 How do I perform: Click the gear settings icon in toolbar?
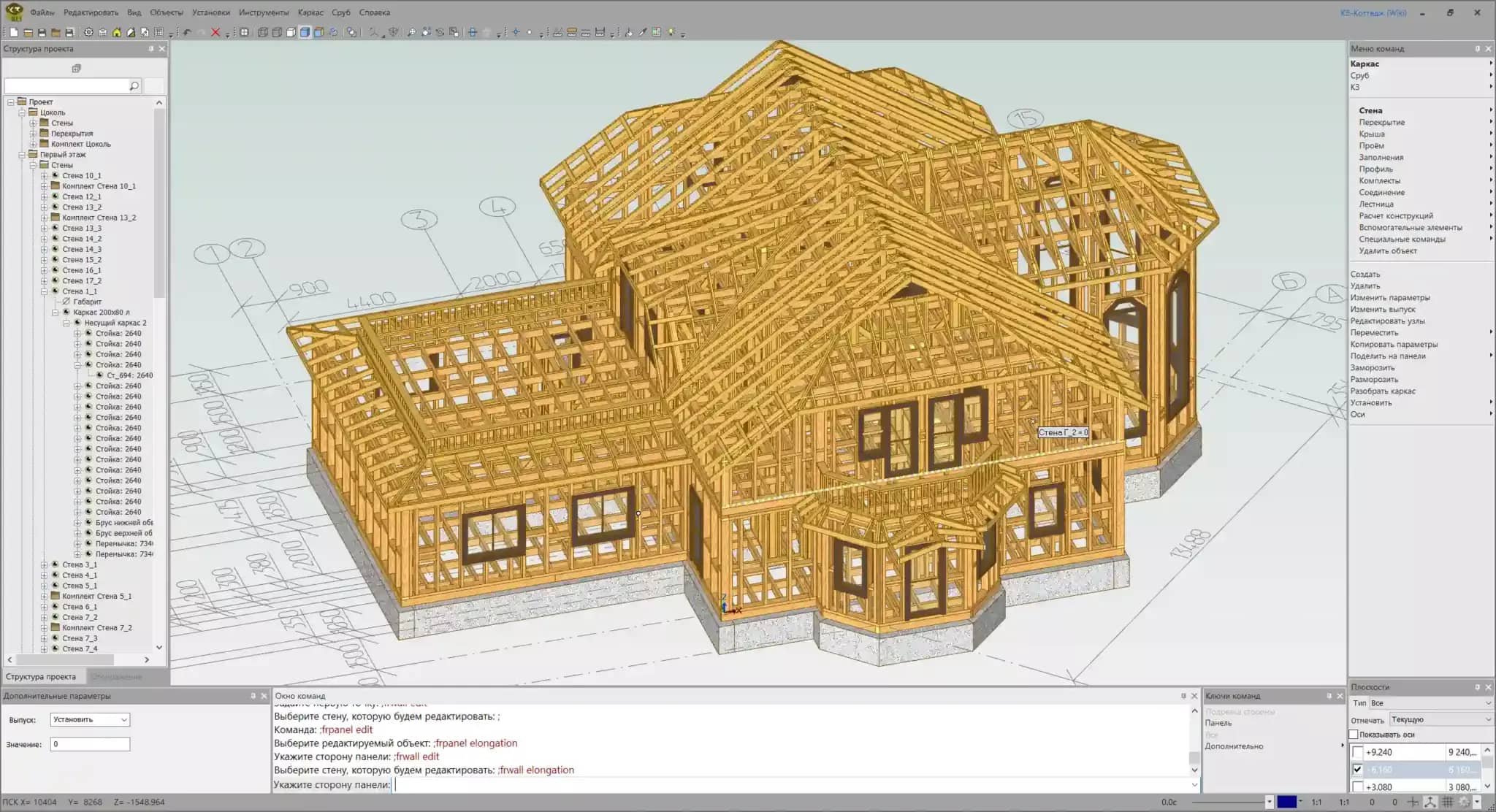[88, 32]
